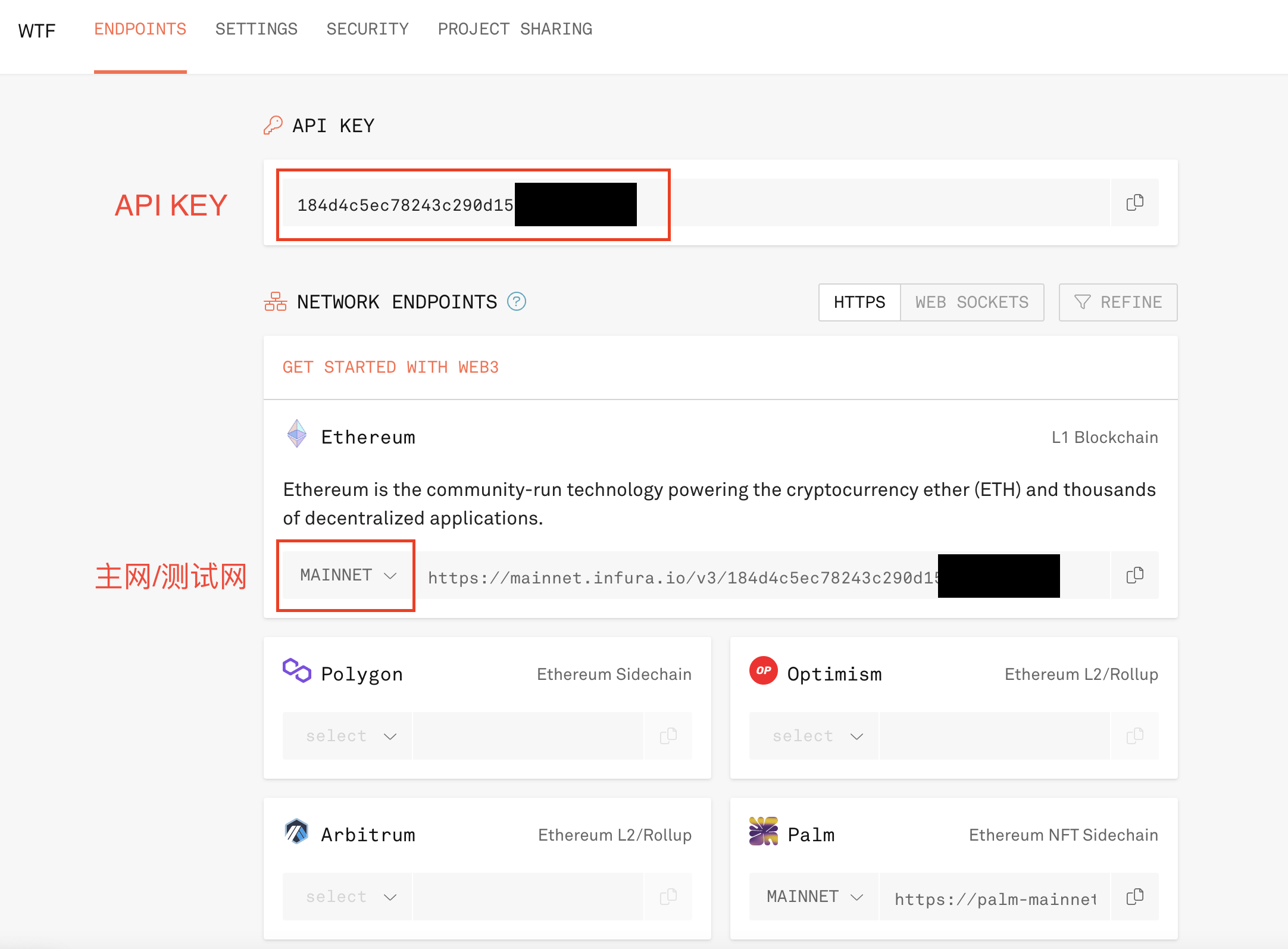Copy the Ethereum mainnet endpoint URL
Image resolution: width=1288 pixels, height=949 pixels.
pos(1134,575)
